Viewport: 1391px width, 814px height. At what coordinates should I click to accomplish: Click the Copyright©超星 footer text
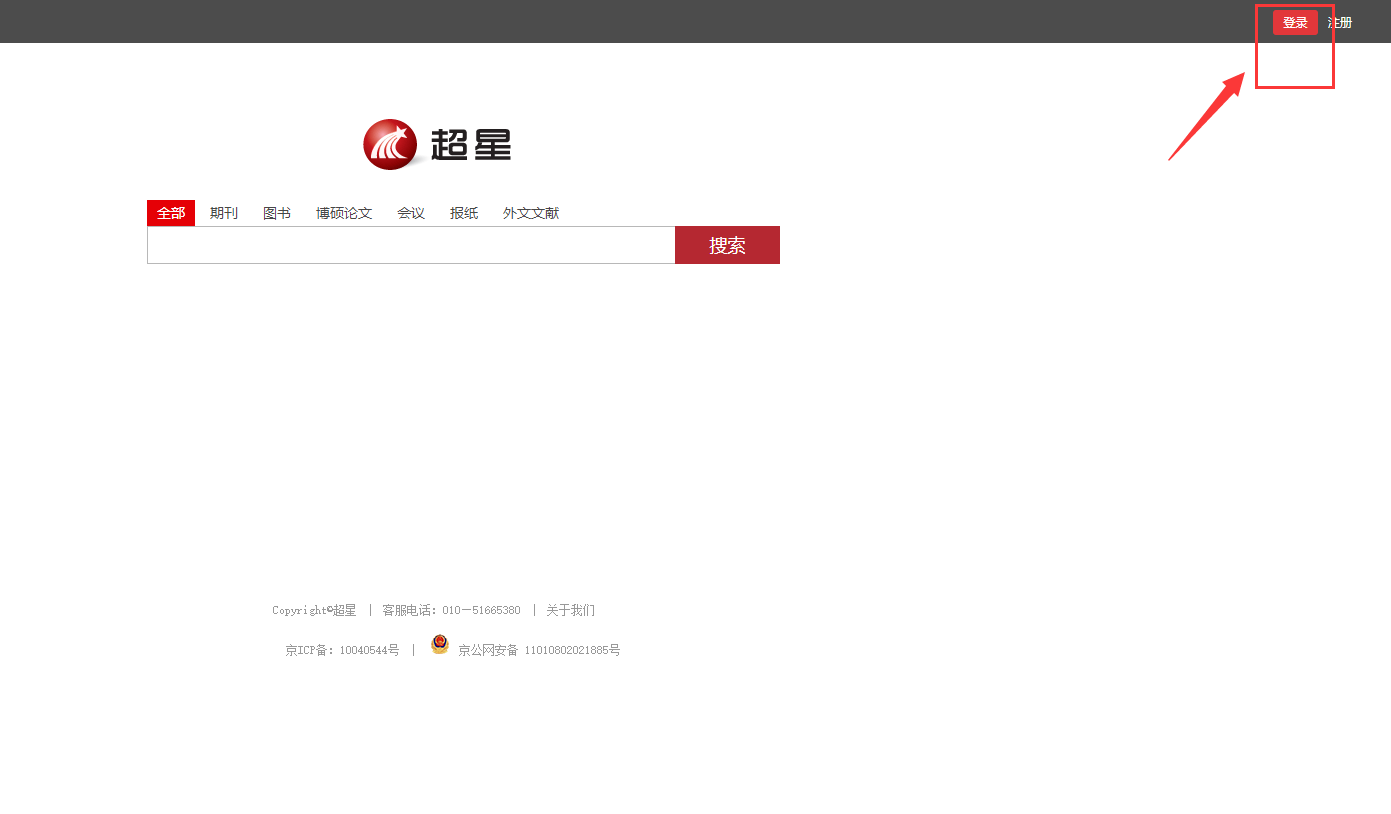click(x=314, y=610)
